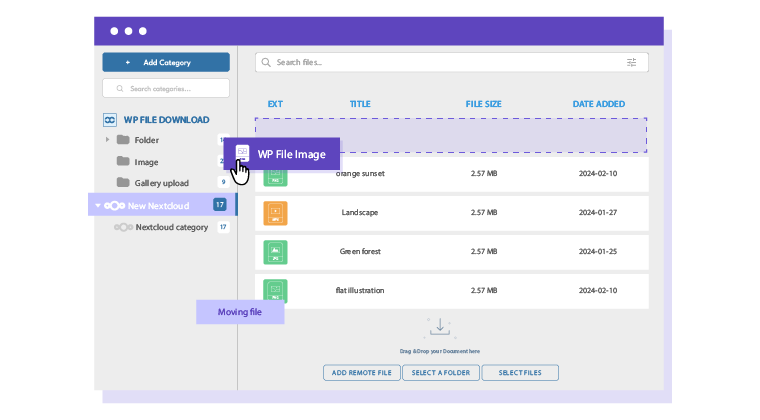Click the orange Landscape file icon
This screenshot has width=760, height=420.
tap(275, 213)
